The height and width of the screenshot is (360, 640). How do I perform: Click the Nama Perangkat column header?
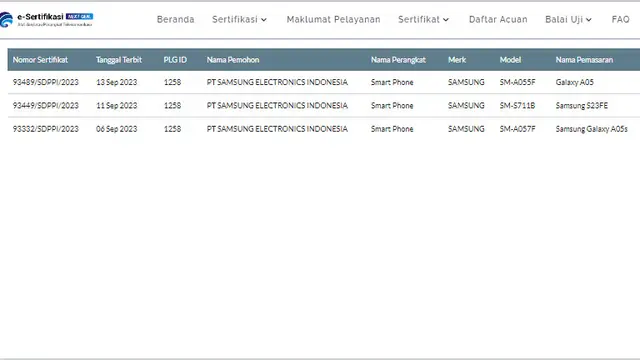[398, 60]
